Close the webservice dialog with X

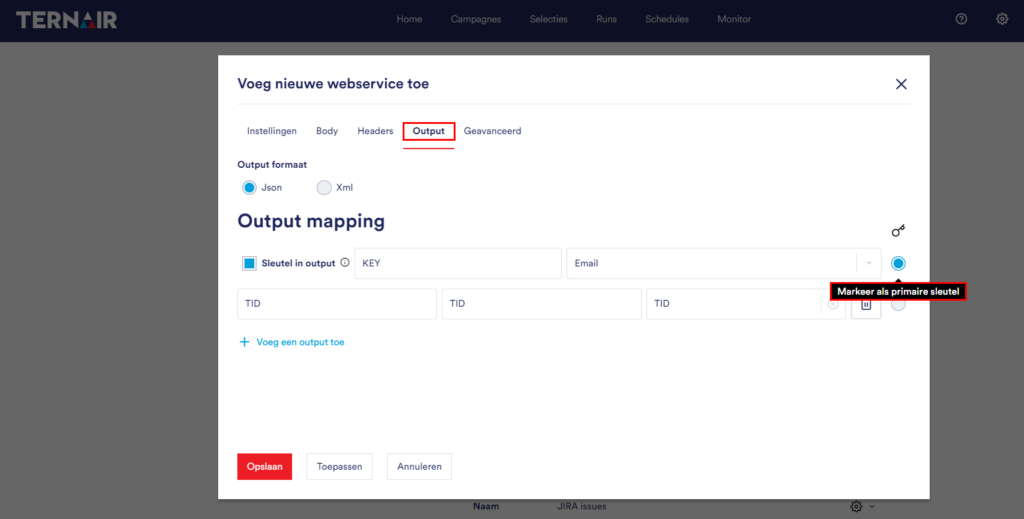click(x=901, y=84)
